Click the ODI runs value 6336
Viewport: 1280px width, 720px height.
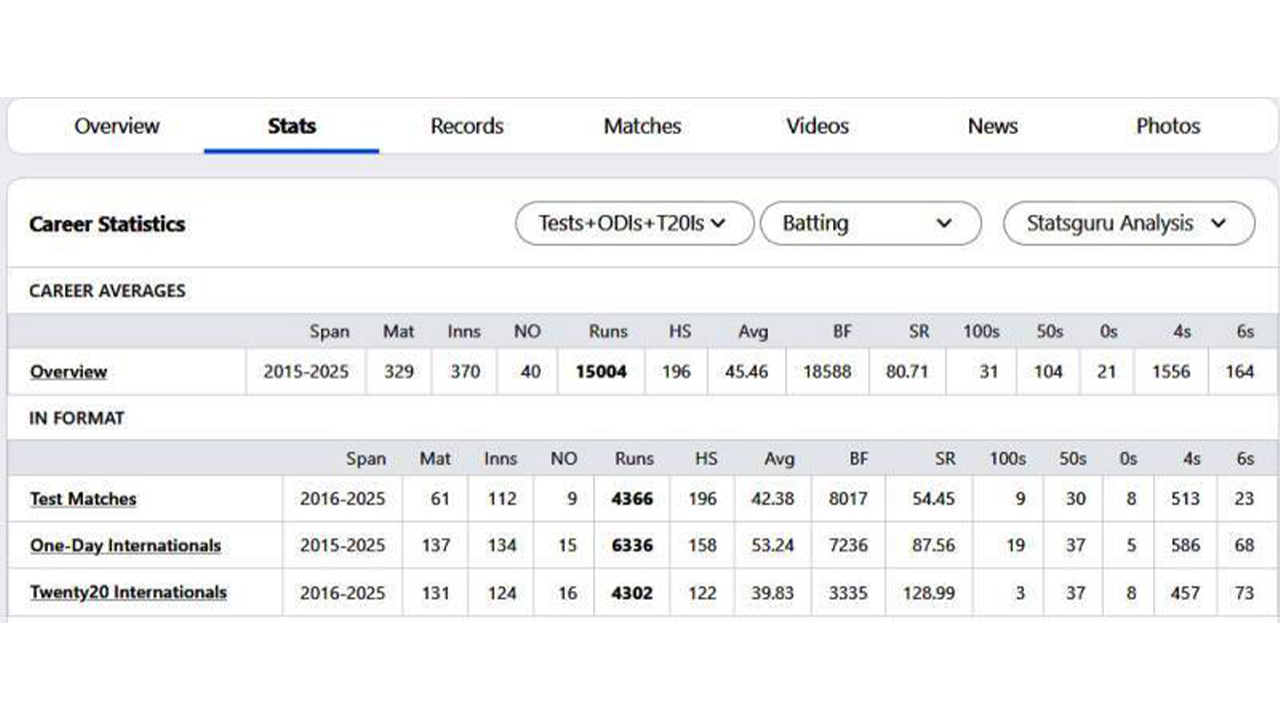[632, 546]
